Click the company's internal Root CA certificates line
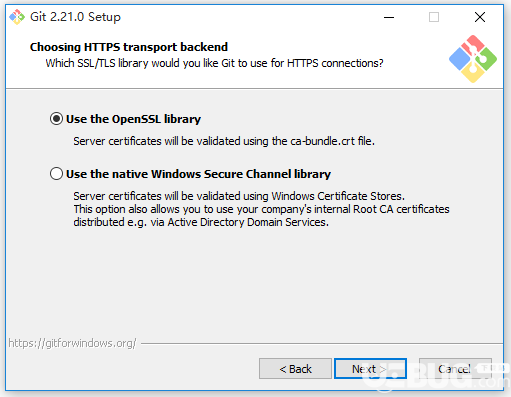 261,209
